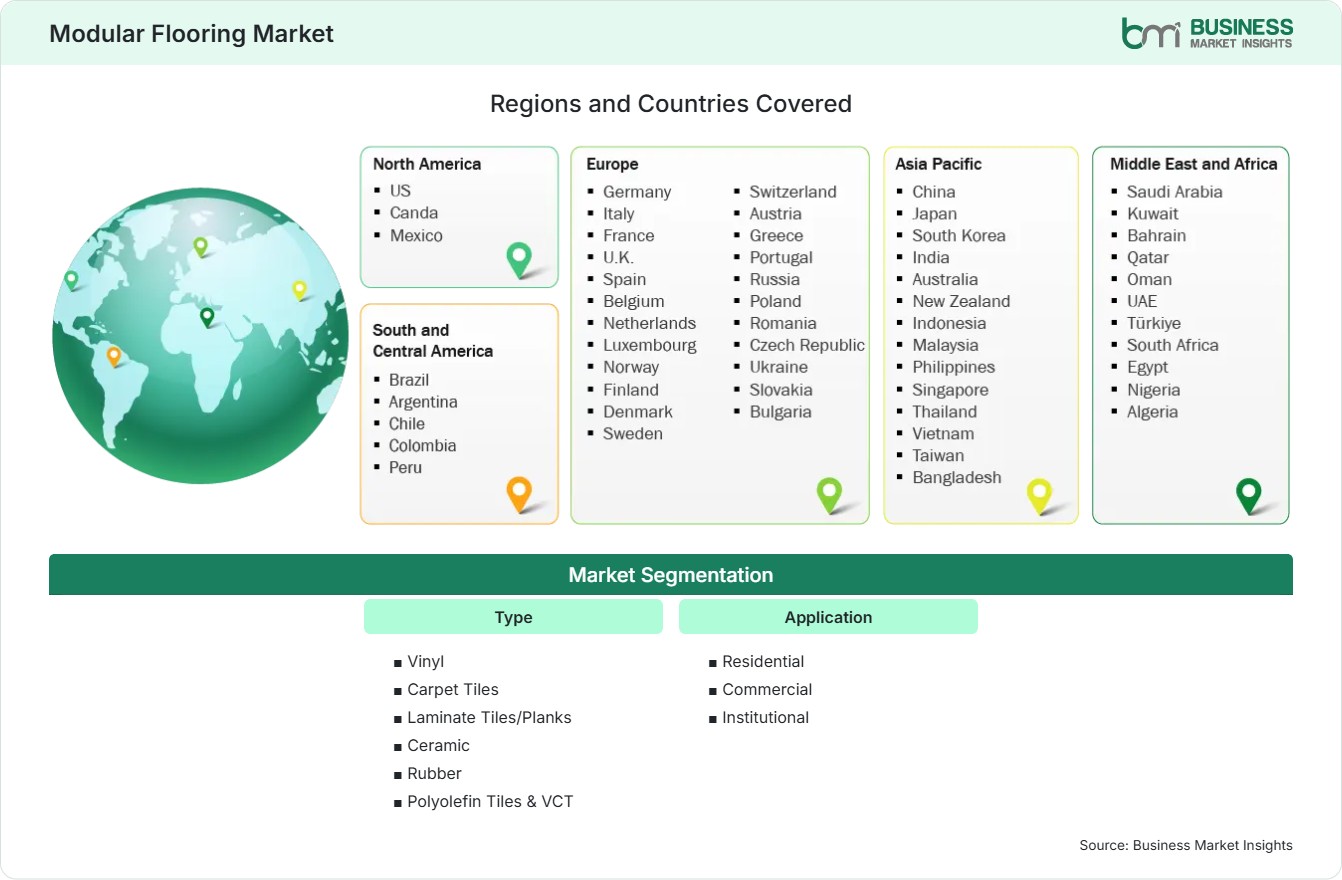Select Singapore in Asia Pacific list

coord(950,390)
